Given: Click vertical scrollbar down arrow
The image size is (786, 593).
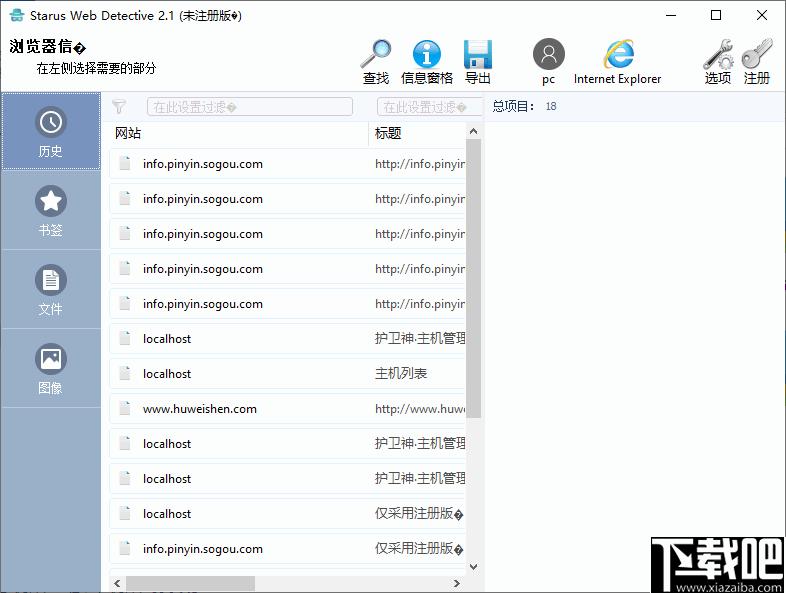Looking at the screenshot, I should [x=473, y=566].
